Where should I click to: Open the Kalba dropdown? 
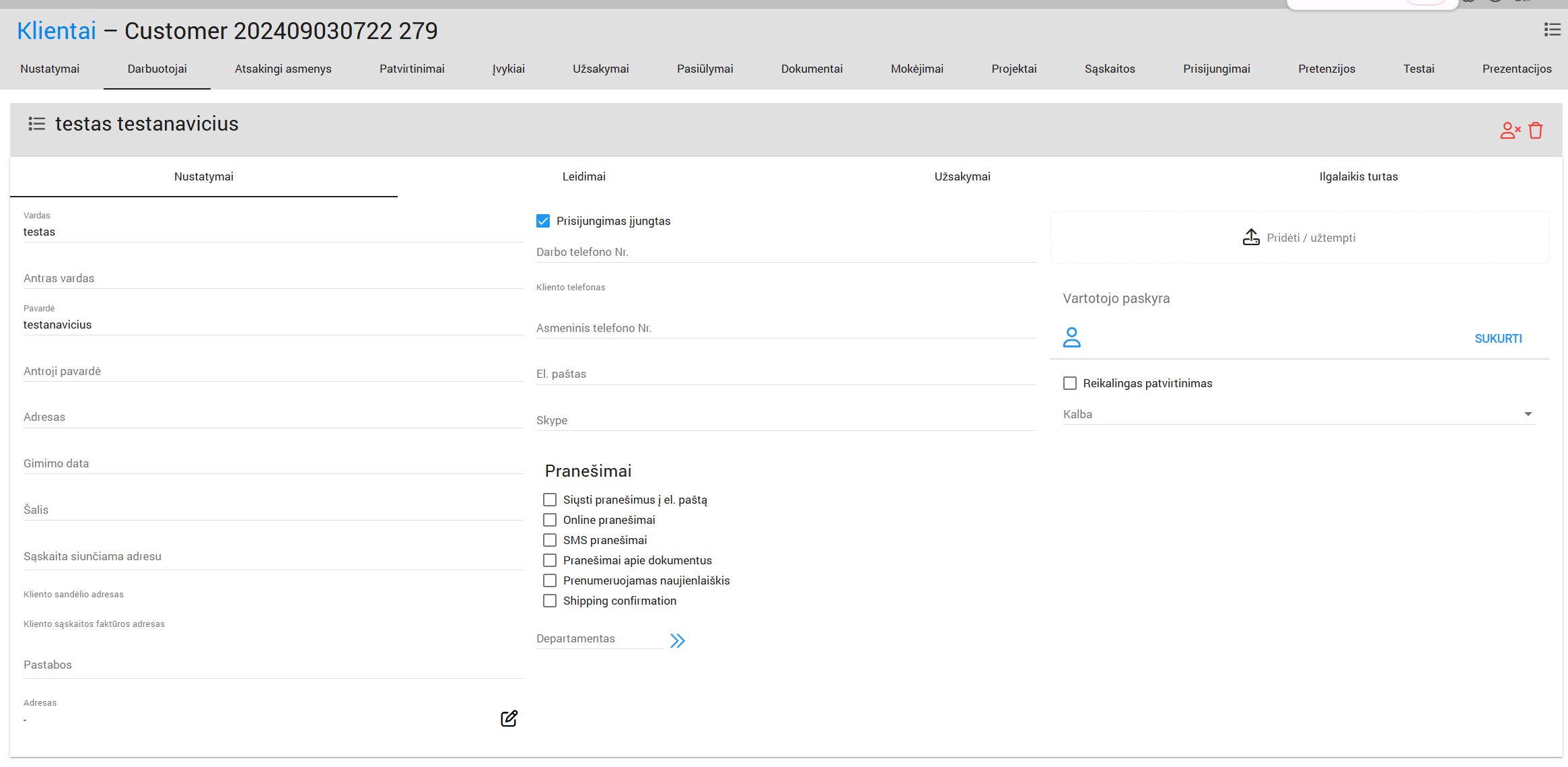(x=1299, y=414)
